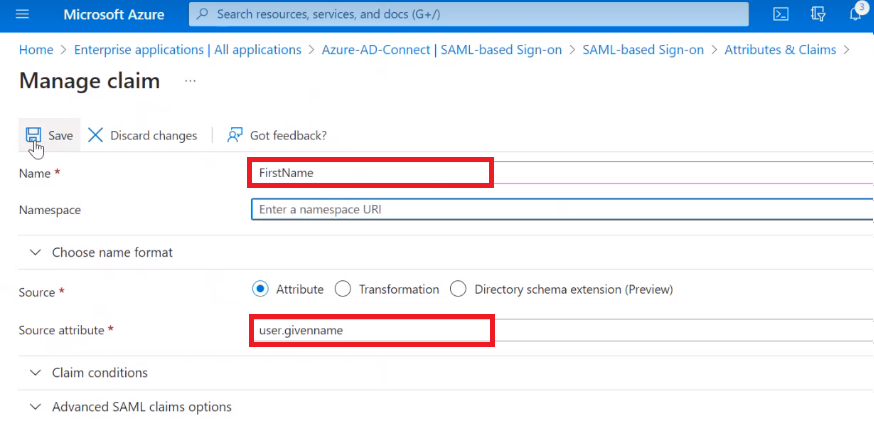Select the Attribute source radio button

click(260, 289)
